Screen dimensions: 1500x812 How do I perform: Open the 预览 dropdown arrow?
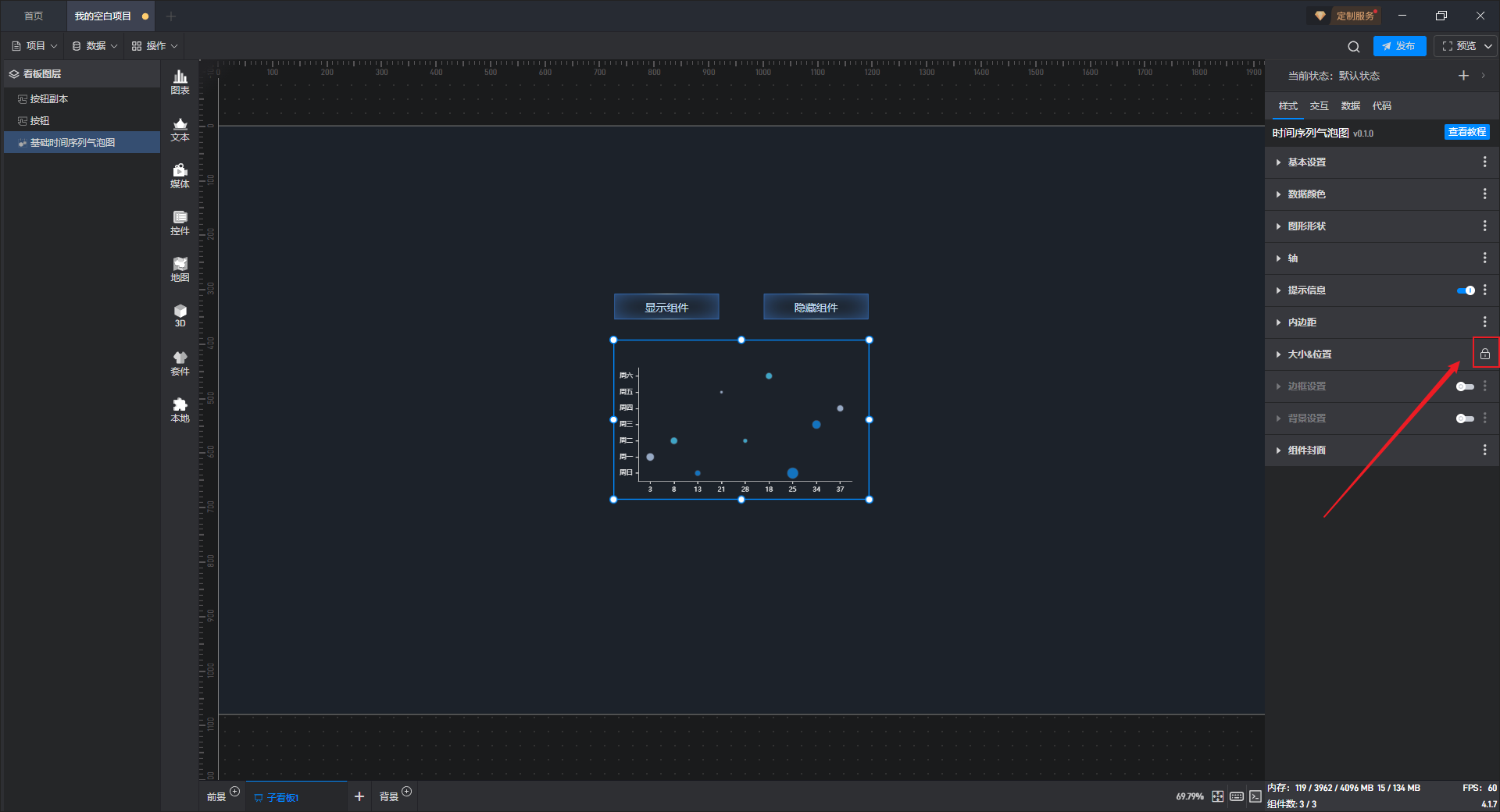click(1488, 46)
